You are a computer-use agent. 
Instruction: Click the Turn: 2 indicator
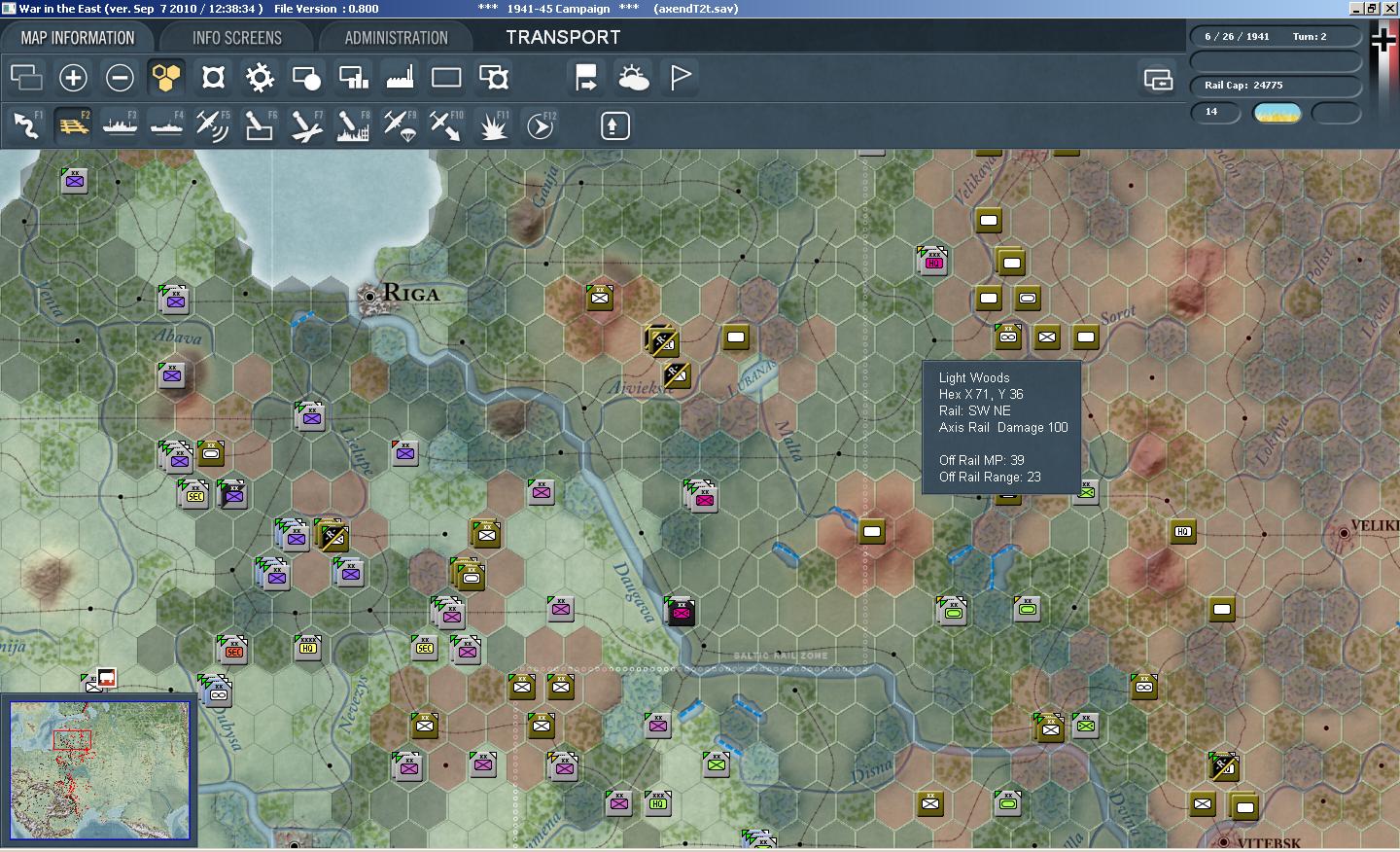point(1310,36)
